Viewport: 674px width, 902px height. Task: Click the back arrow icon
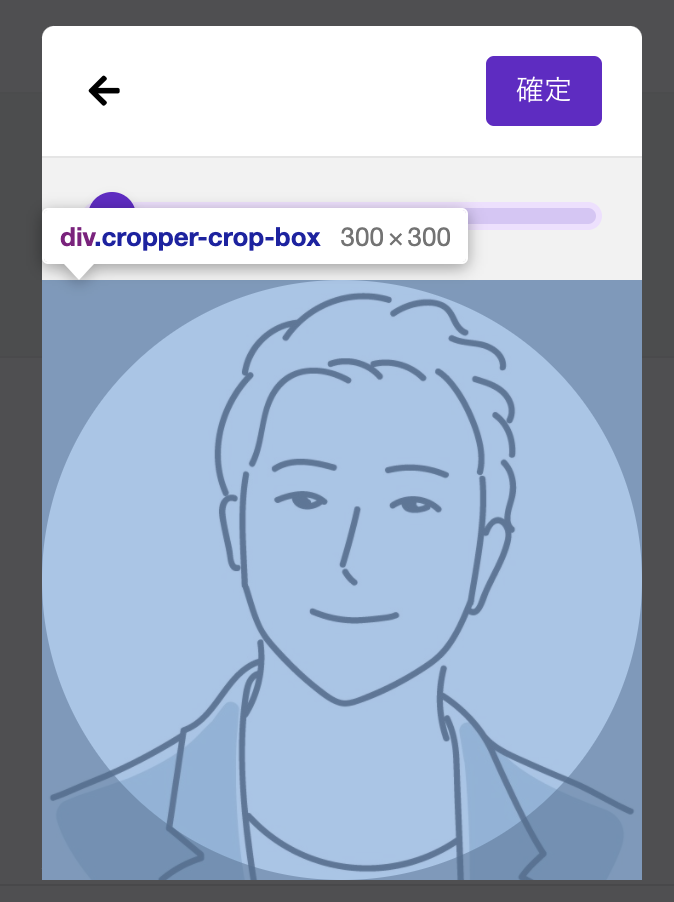104,91
